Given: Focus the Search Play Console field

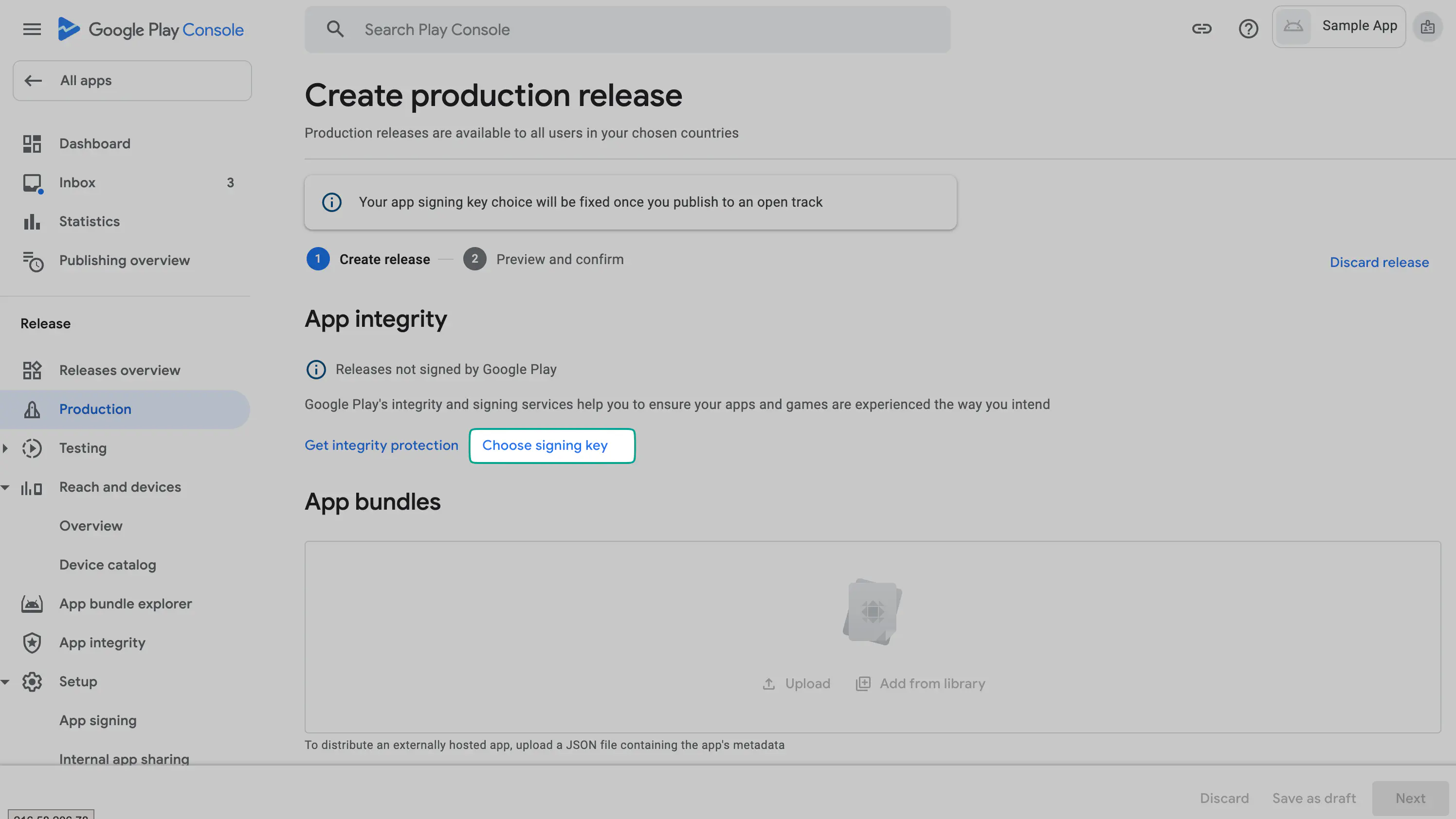Looking at the screenshot, I should tap(627, 29).
